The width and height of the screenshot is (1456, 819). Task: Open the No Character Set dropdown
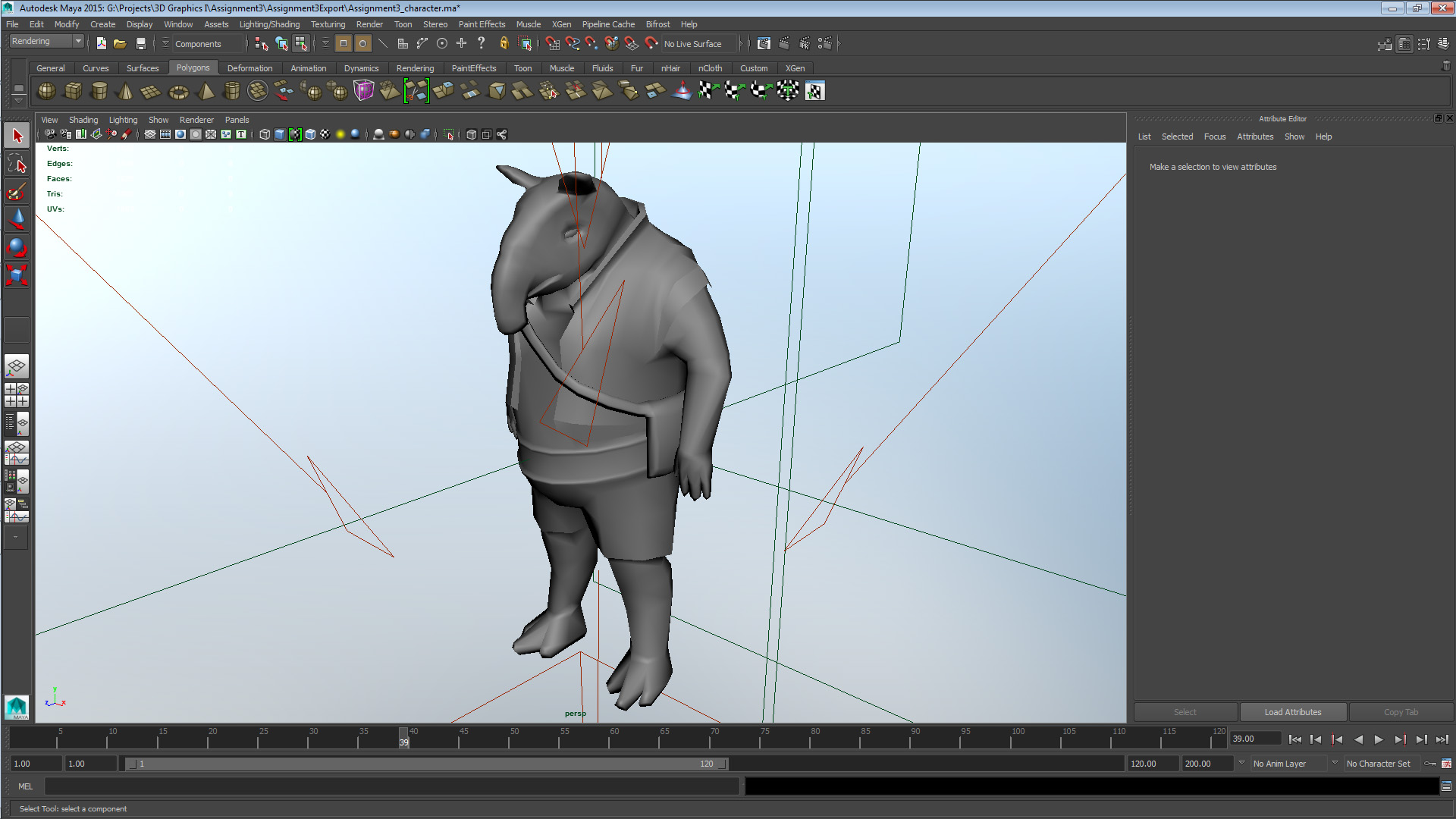[x=1379, y=764]
